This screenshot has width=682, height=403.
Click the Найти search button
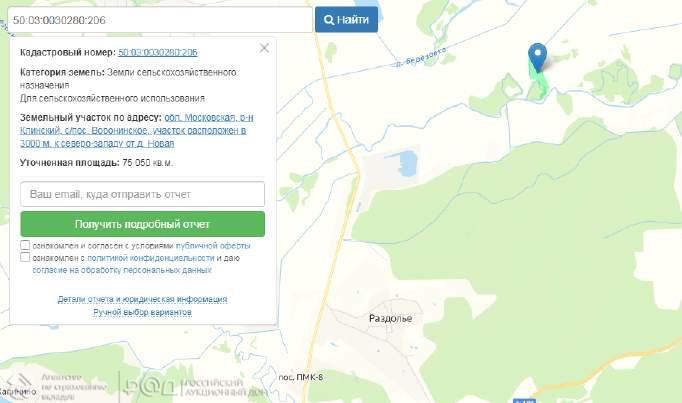click(x=346, y=20)
